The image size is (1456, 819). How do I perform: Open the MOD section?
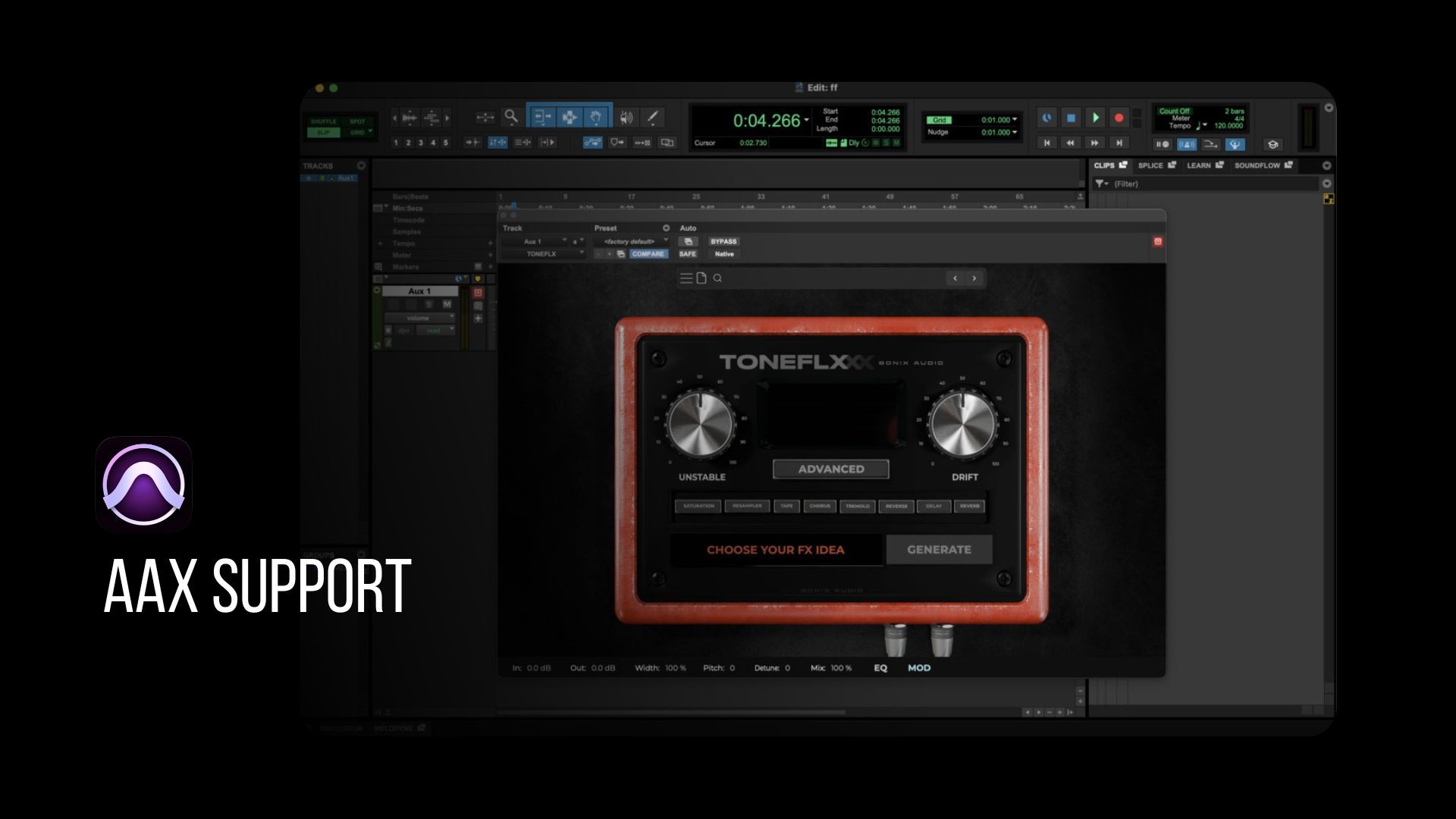pos(919,668)
